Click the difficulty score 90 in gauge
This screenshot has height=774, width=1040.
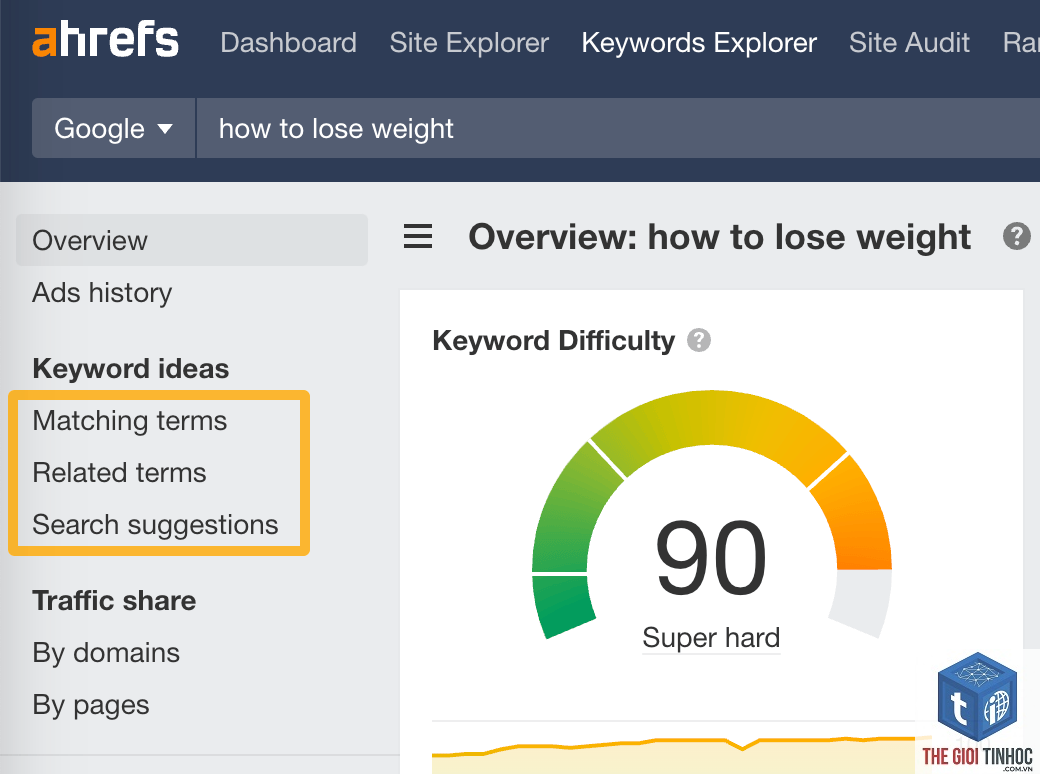pyautogui.click(x=711, y=557)
